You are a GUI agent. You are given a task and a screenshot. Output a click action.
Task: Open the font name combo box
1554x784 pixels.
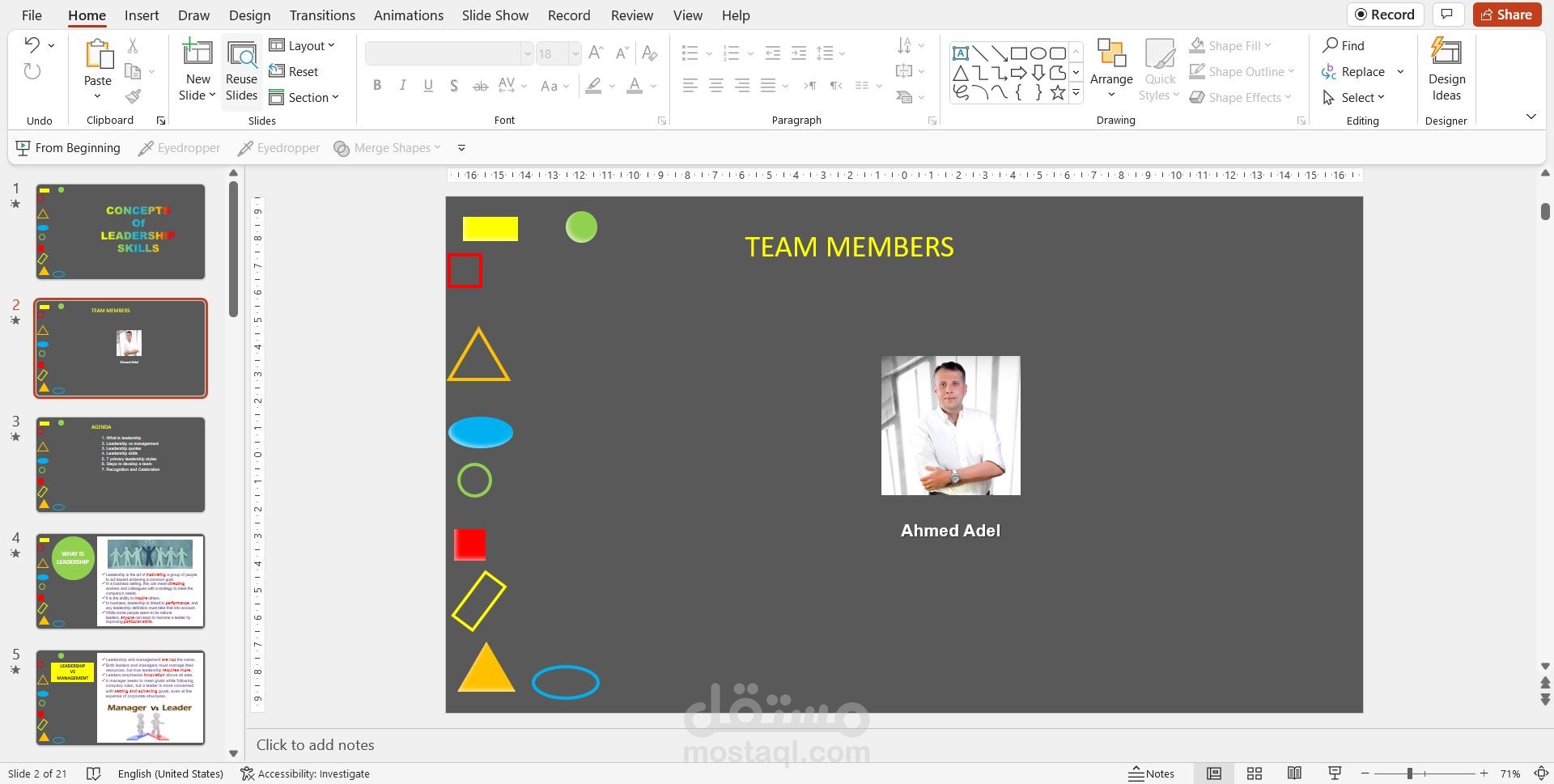[x=449, y=53]
